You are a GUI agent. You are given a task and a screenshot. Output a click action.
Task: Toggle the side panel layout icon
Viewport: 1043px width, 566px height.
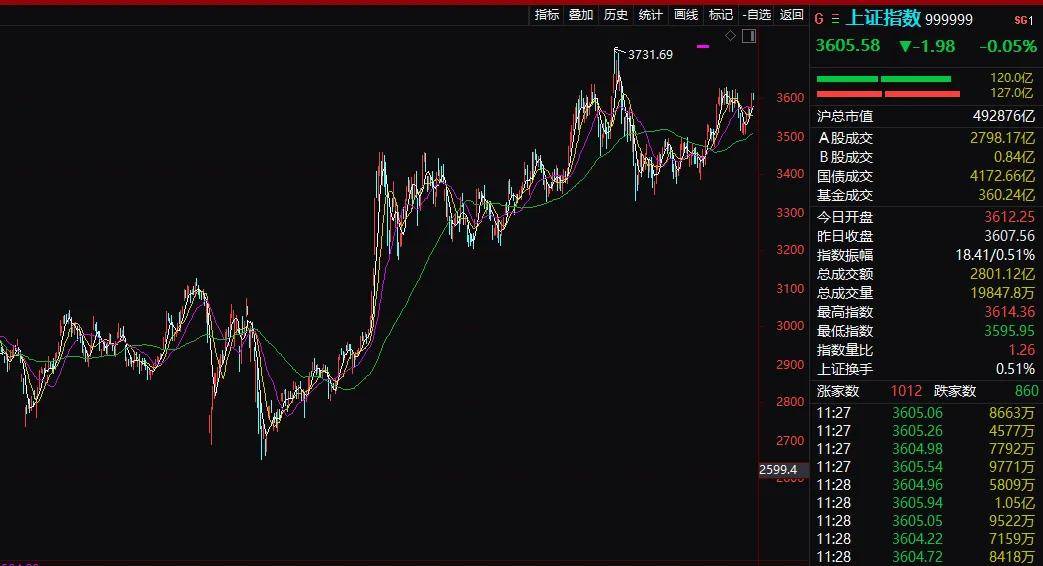(749, 36)
